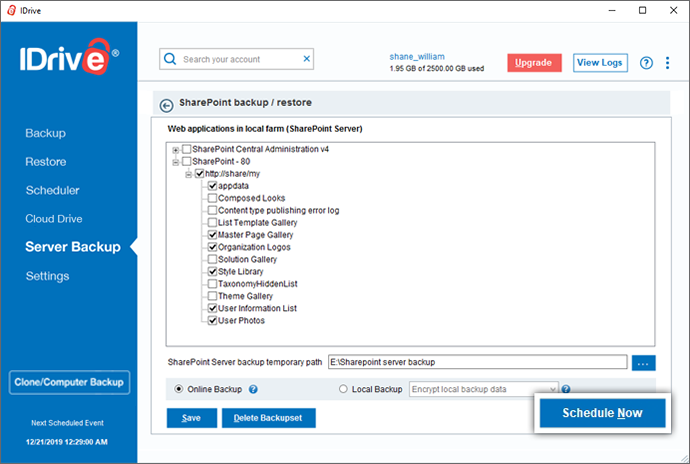Image resolution: width=690 pixels, height=464 pixels.
Task: Check the Theme Gallery checkbox
Action: [212, 296]
